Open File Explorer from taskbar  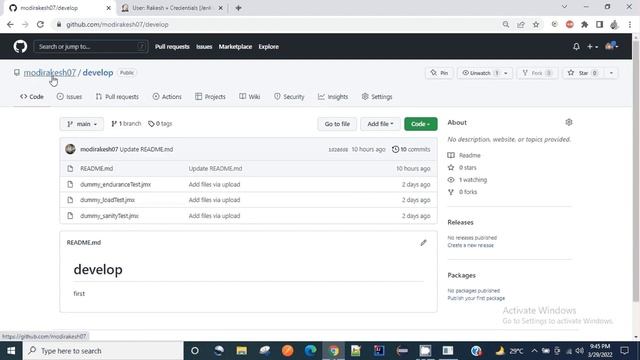[242, 351]
